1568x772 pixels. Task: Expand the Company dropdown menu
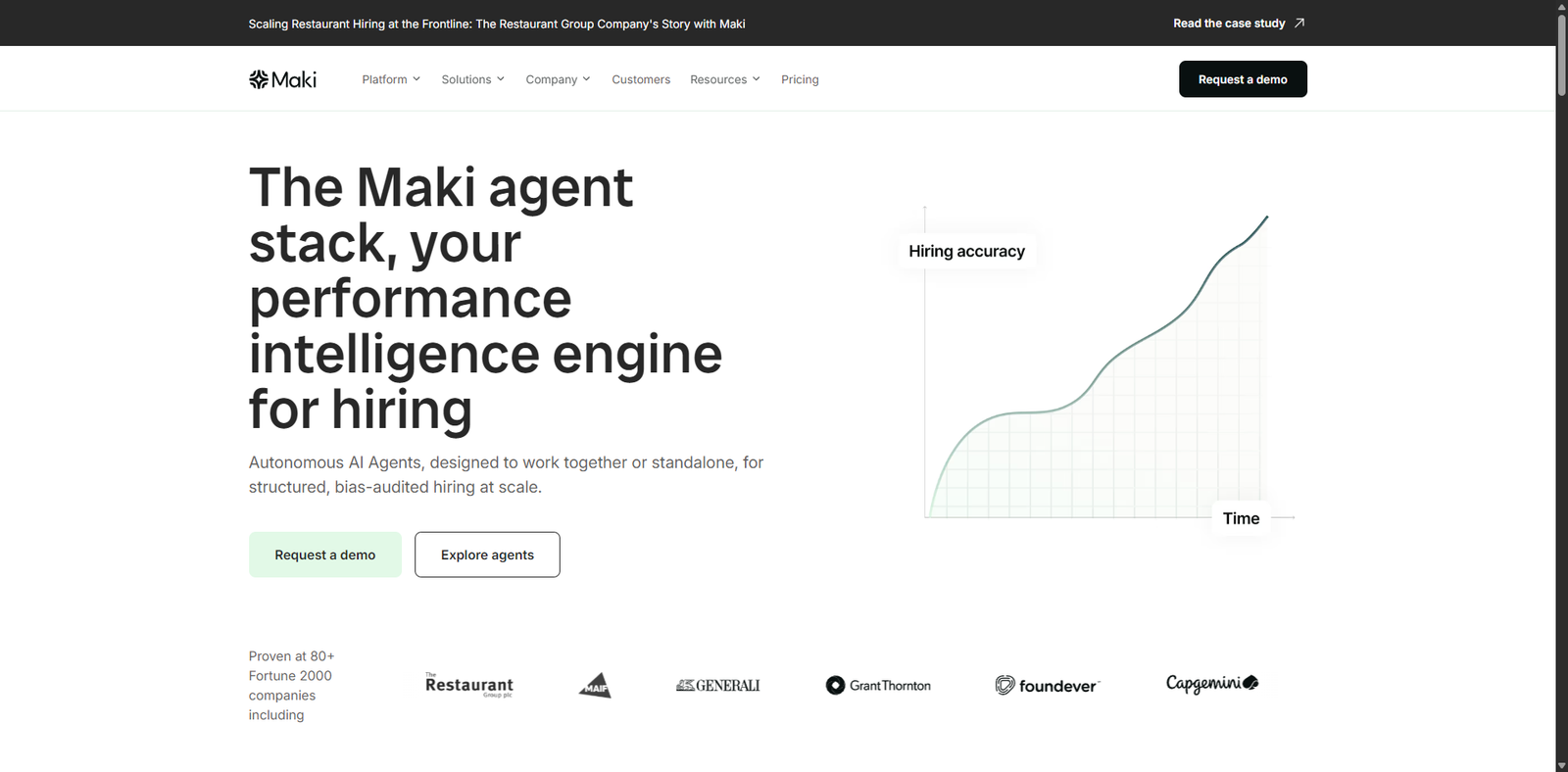[558, 79]
